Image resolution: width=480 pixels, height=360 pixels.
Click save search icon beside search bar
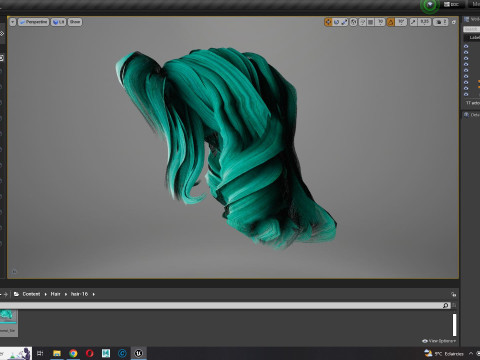tap(454, 305)
